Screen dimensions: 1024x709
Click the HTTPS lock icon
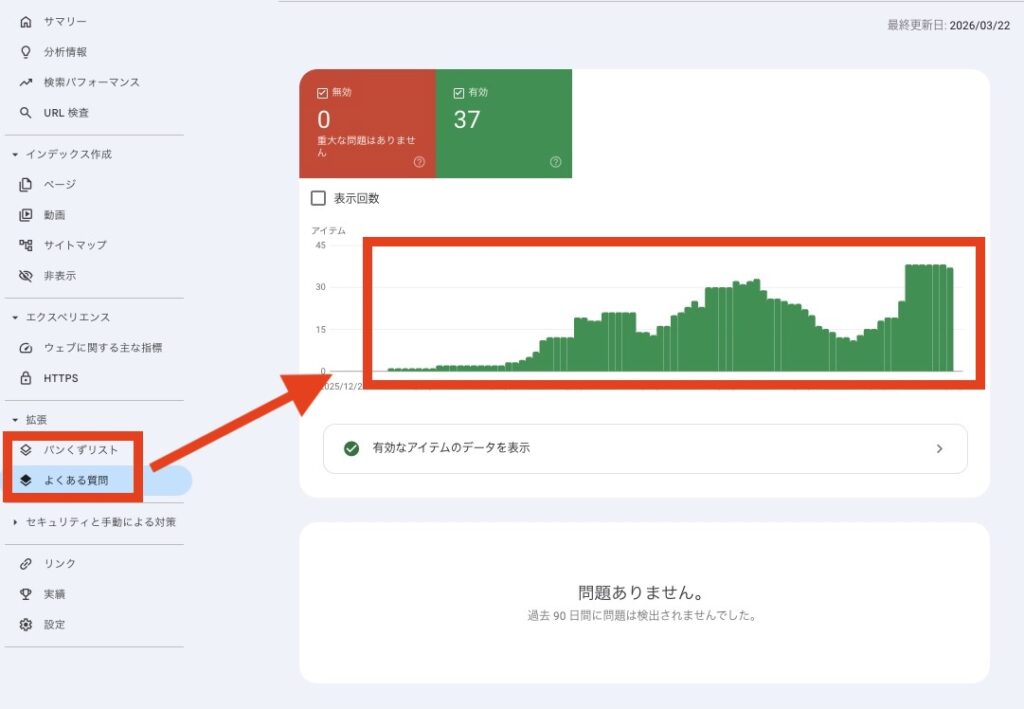pyautogui.click(x=26, y=378)
